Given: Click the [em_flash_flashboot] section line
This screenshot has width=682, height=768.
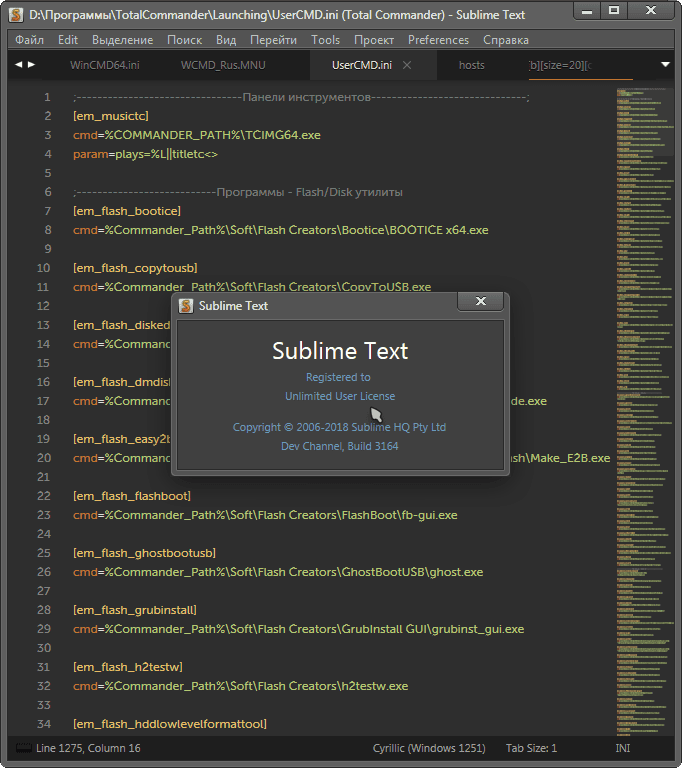Looking at the screenshot, I should tap(132, 496).
